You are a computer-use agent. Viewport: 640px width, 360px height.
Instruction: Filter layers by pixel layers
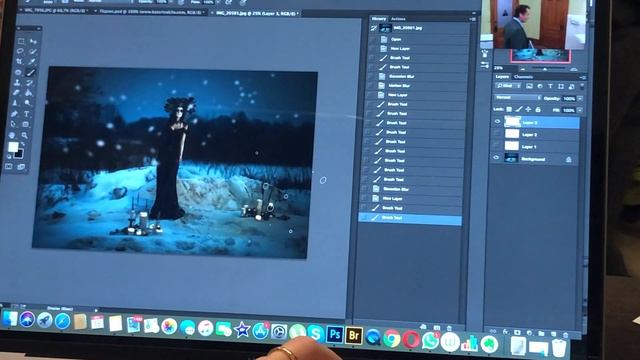tap(529, 86)
